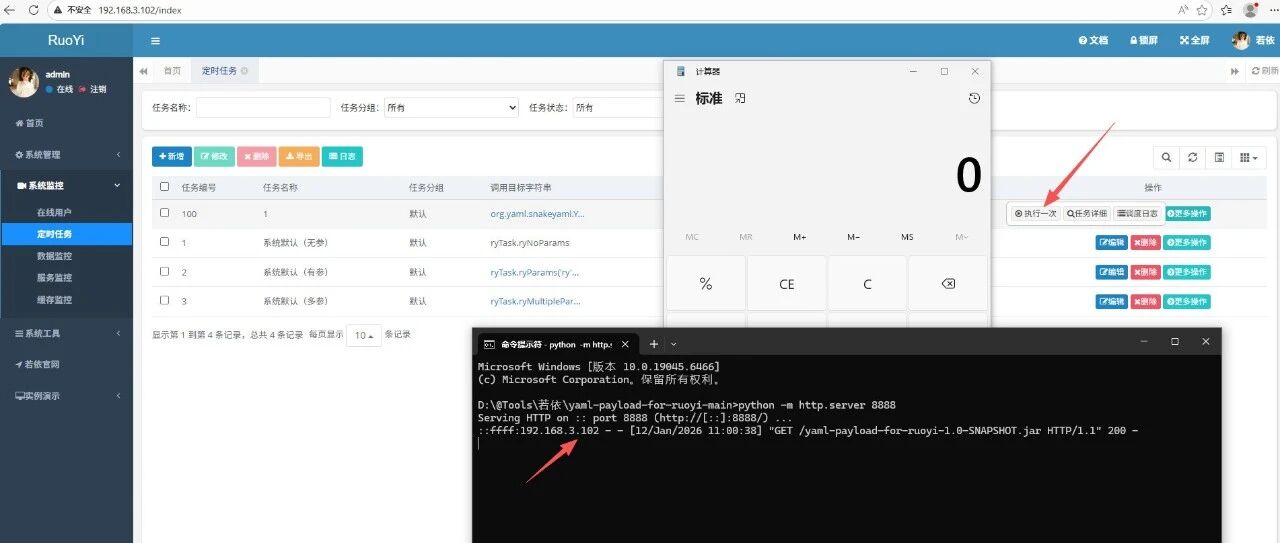The image size is (1280, 543).
Task: Enter 全屏 fullscreen mode in RuoYi header
Action: 1195,41
